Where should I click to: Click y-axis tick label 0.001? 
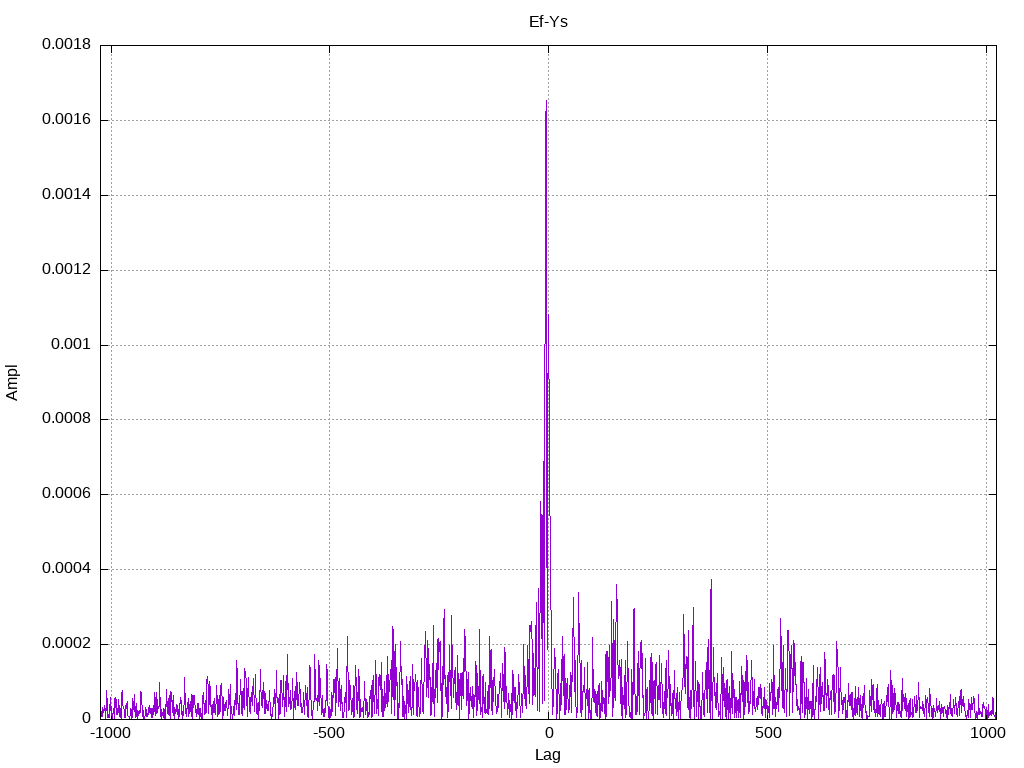[x=71, y=344]
